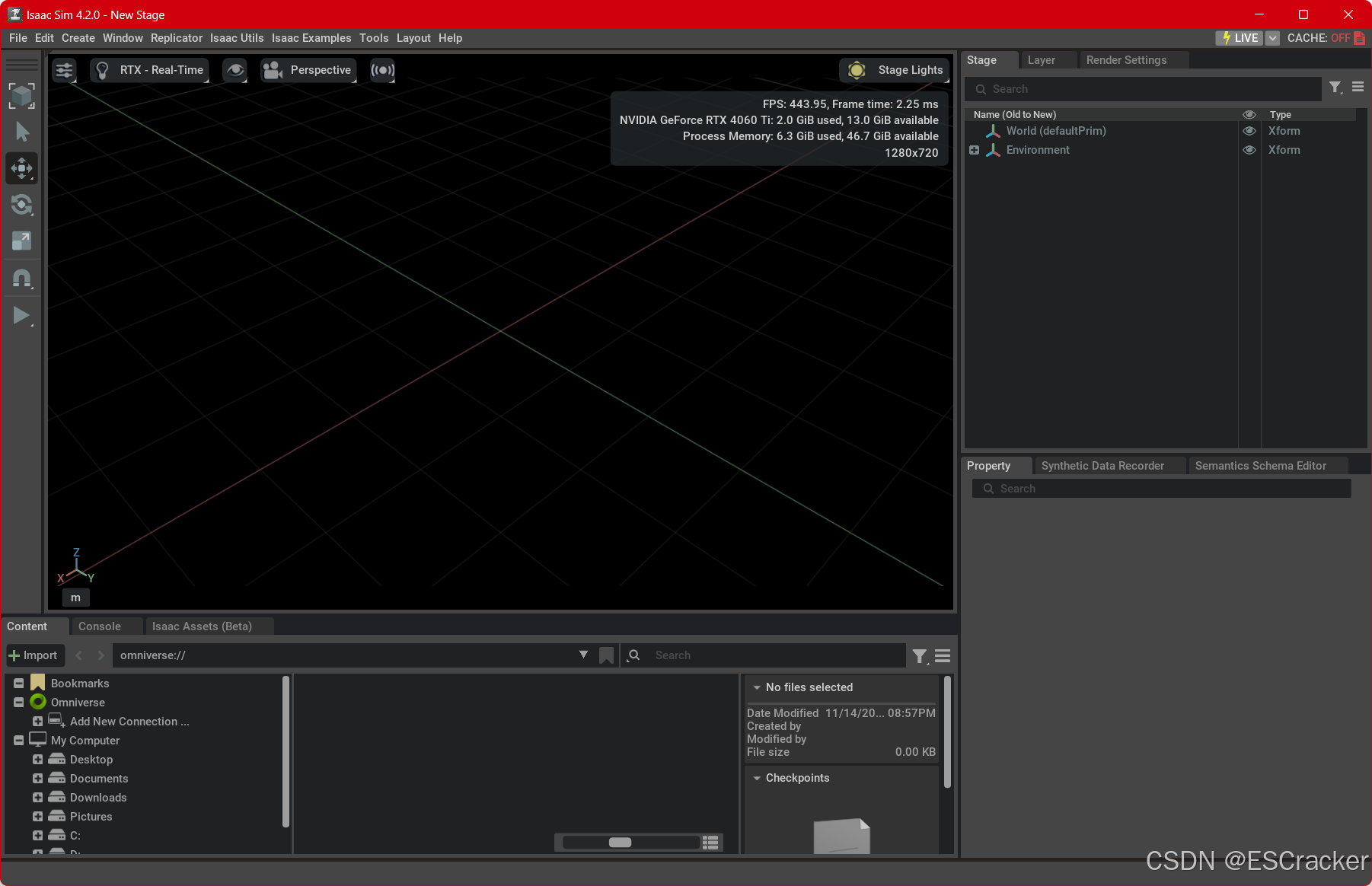The image size is (1372, 886).
Task: Click the content browser back arrow
Action: point(79,655)
